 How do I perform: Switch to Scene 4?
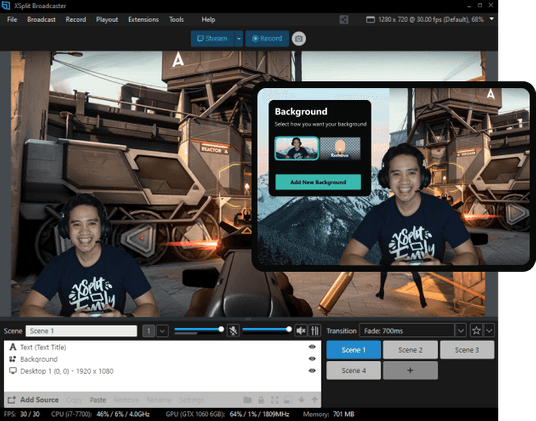pos(353,370)
